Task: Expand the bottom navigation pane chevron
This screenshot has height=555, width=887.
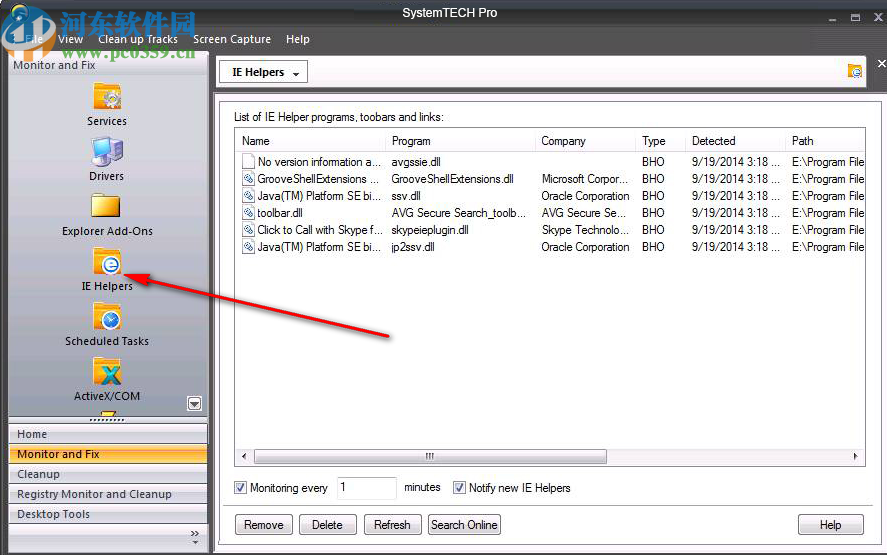Action: (x=195, y=535)
